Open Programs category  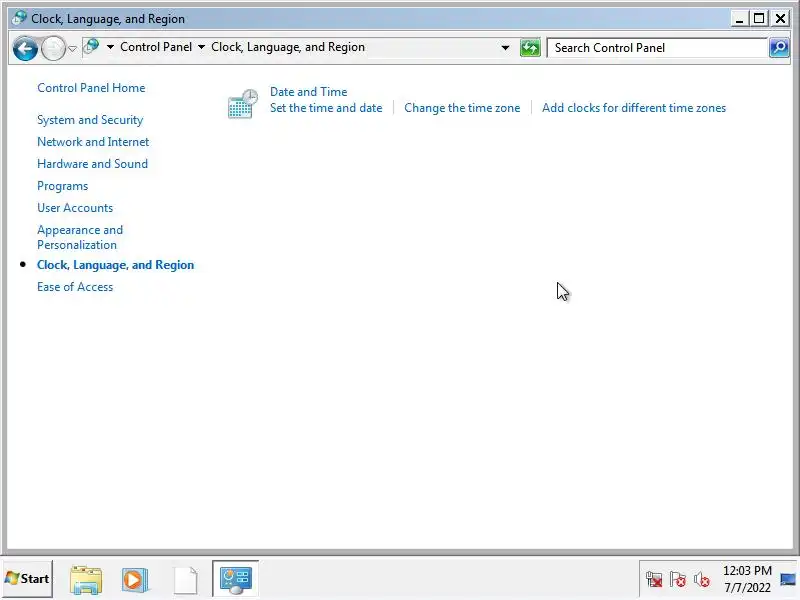coord(62,186)
